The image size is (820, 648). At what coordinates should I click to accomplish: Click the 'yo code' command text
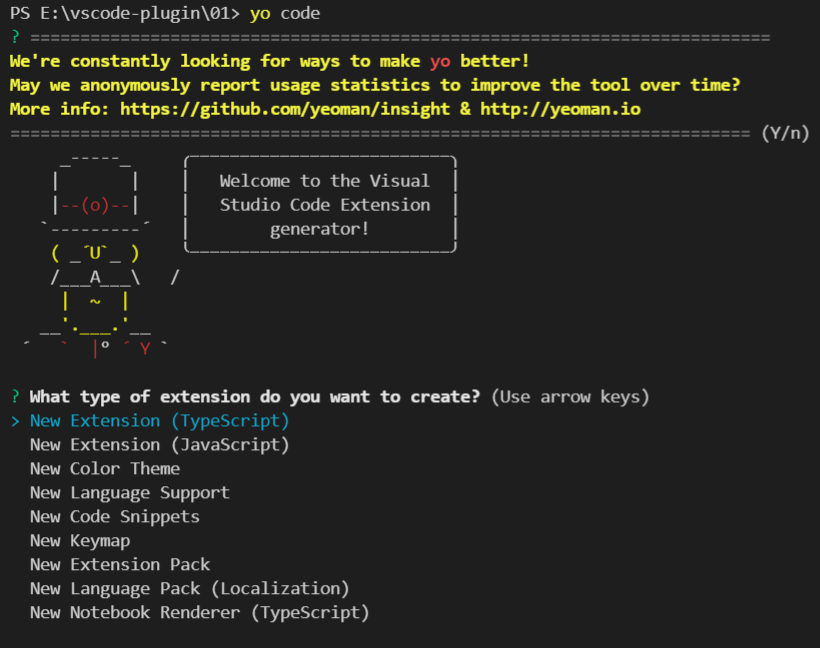285,13
